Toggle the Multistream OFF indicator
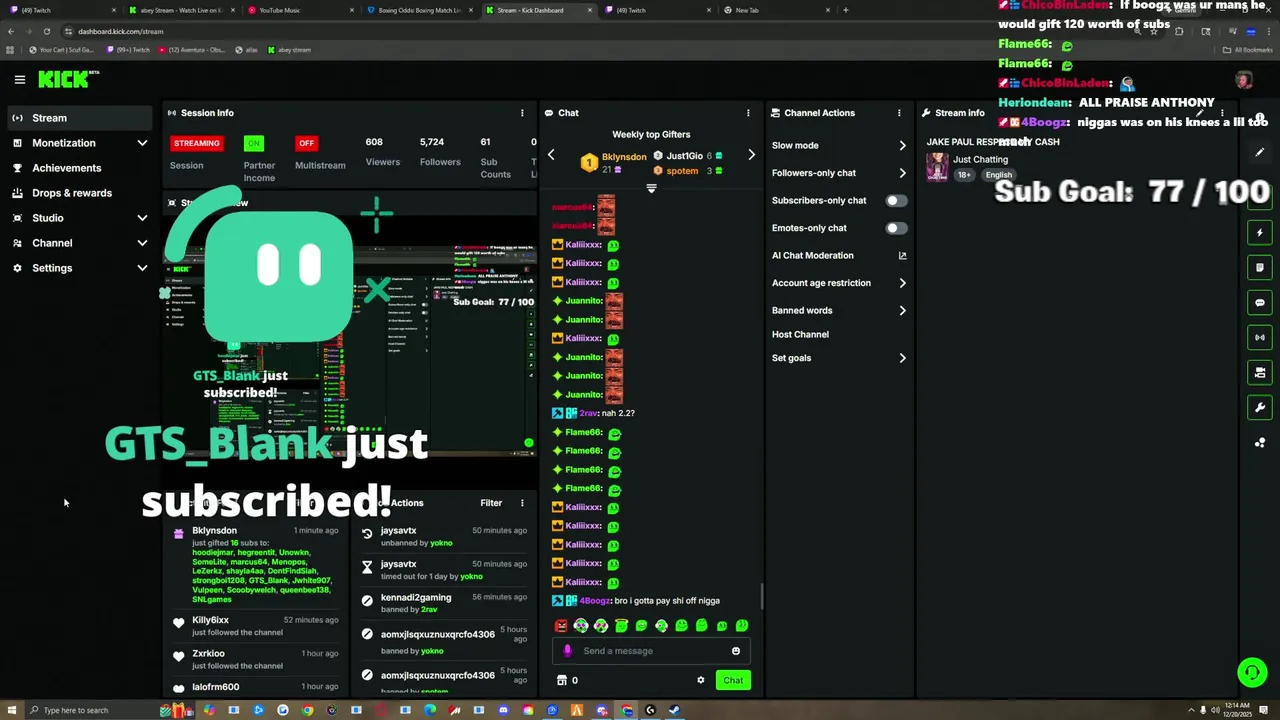 (x=306, y=143)
